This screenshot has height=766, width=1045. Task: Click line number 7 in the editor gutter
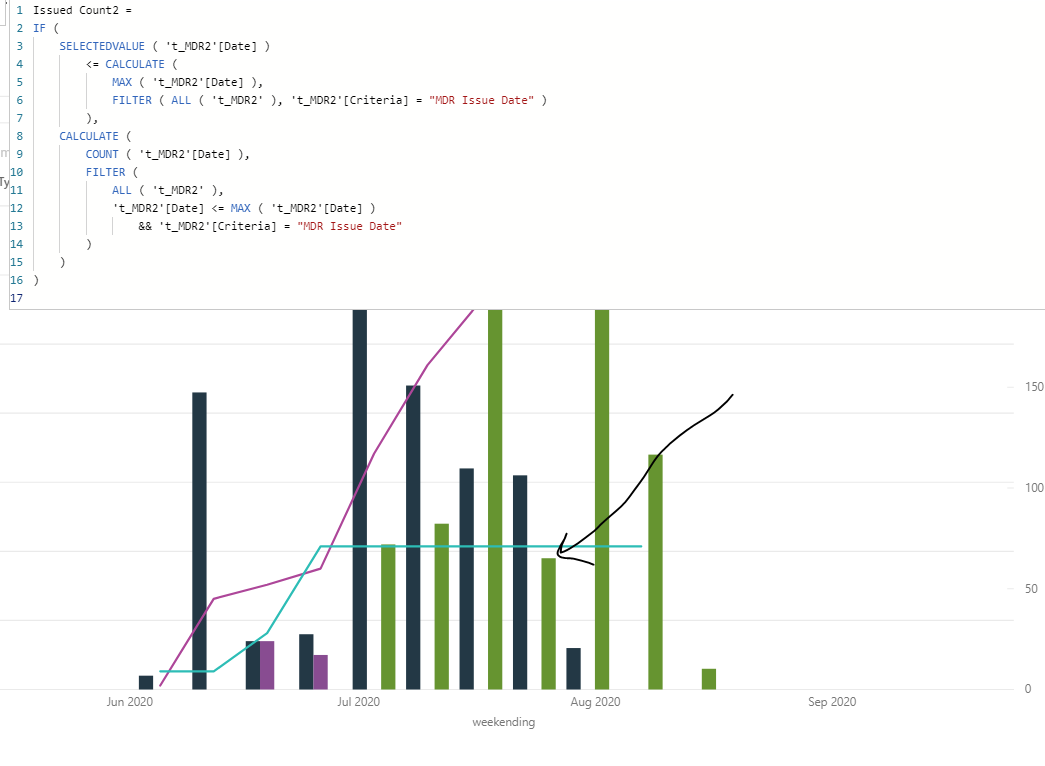click(x=19, y=118)
